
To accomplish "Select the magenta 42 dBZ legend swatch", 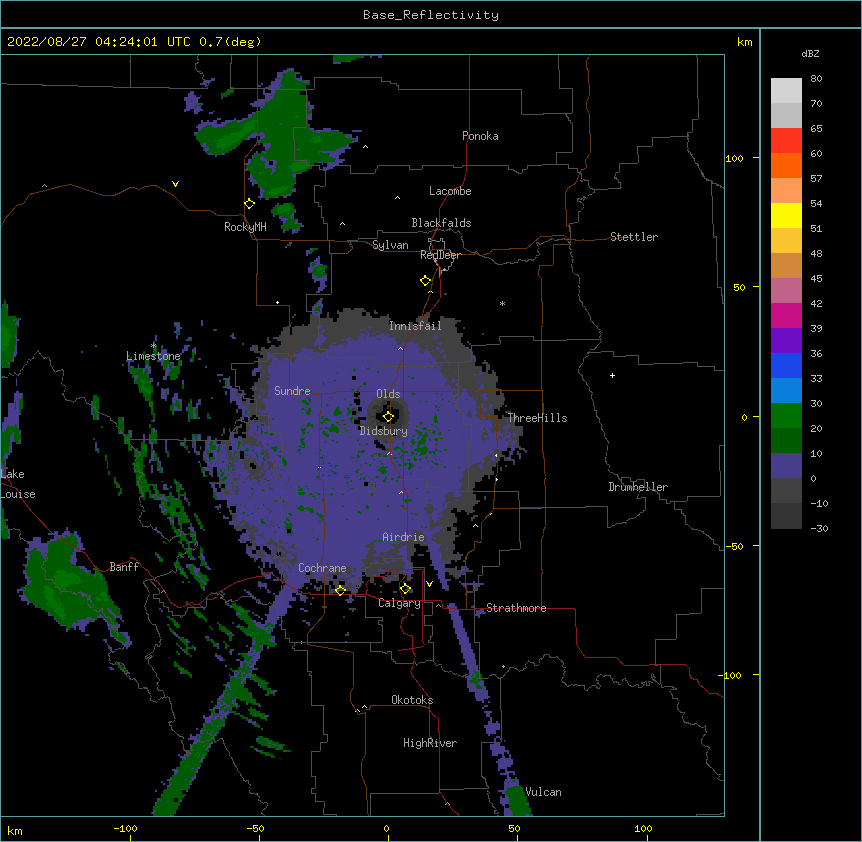I will point(786,315).
